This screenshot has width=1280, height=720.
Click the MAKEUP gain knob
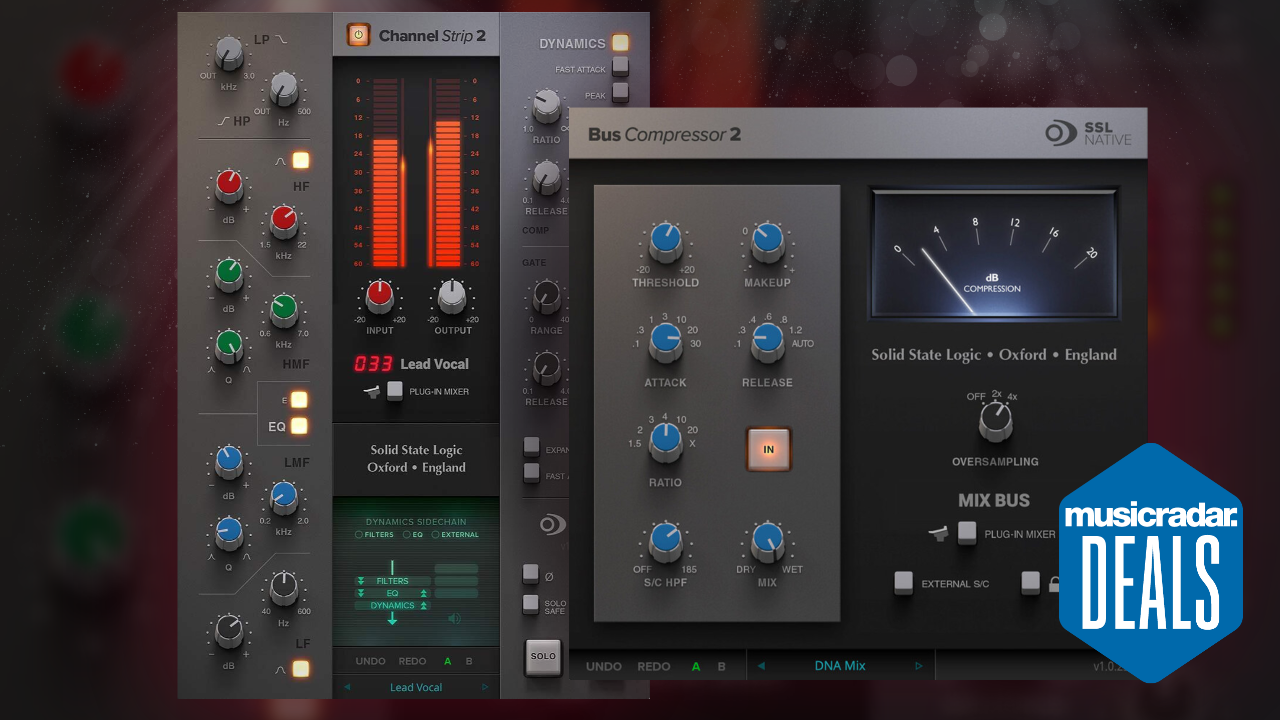click(767, 242)
